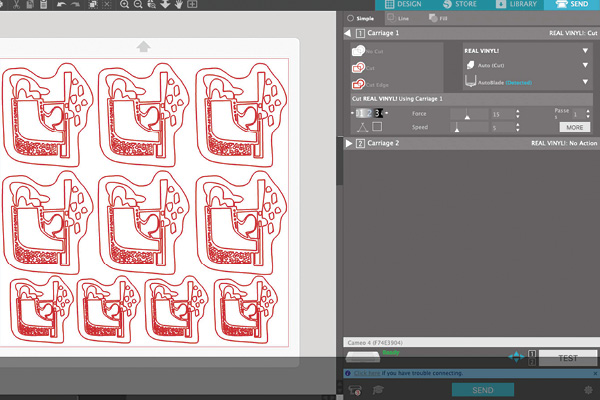Click the Cameo machine icon

(363, 357)
